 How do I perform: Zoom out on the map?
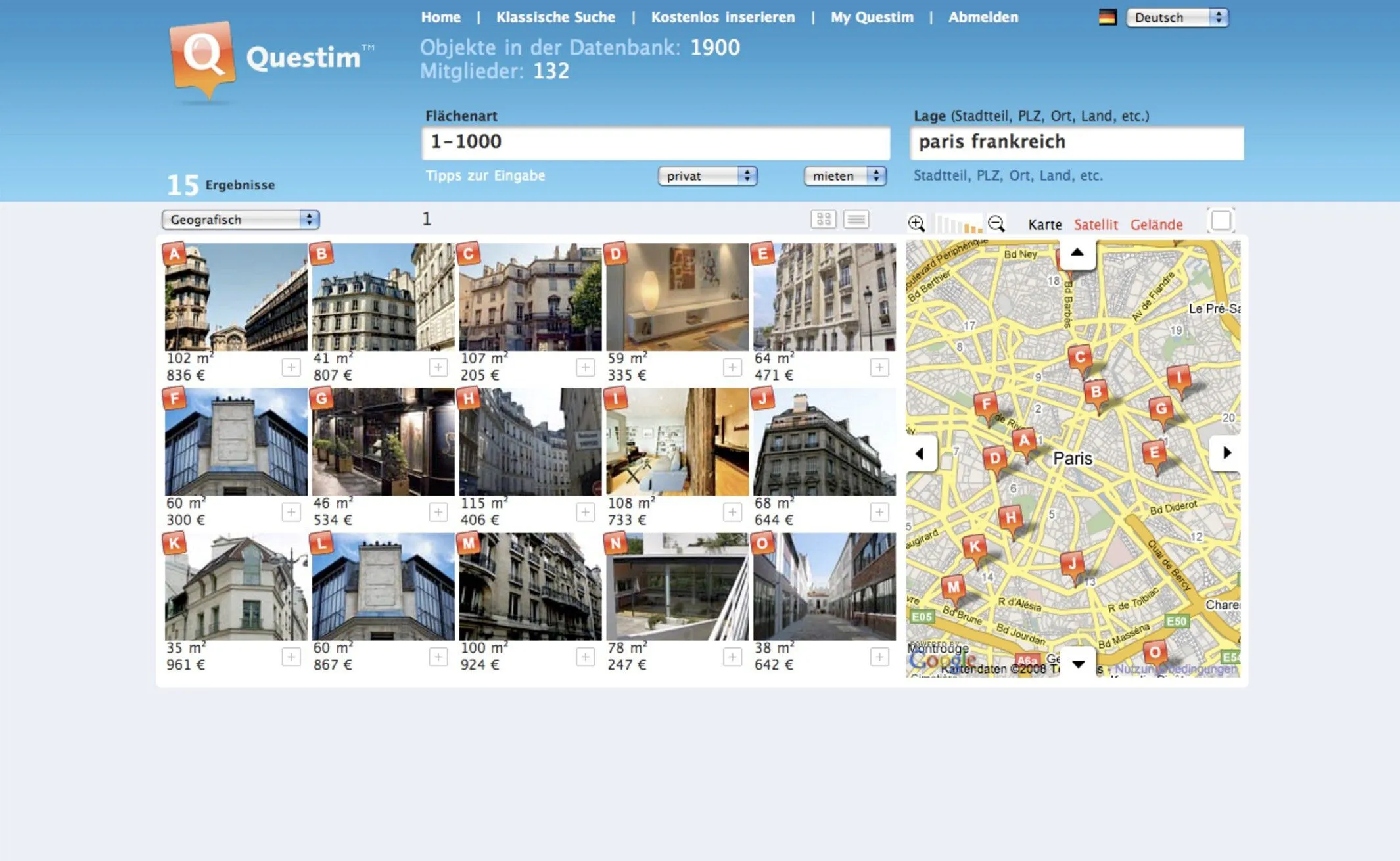pyautogui.click(x=996, y=223)
